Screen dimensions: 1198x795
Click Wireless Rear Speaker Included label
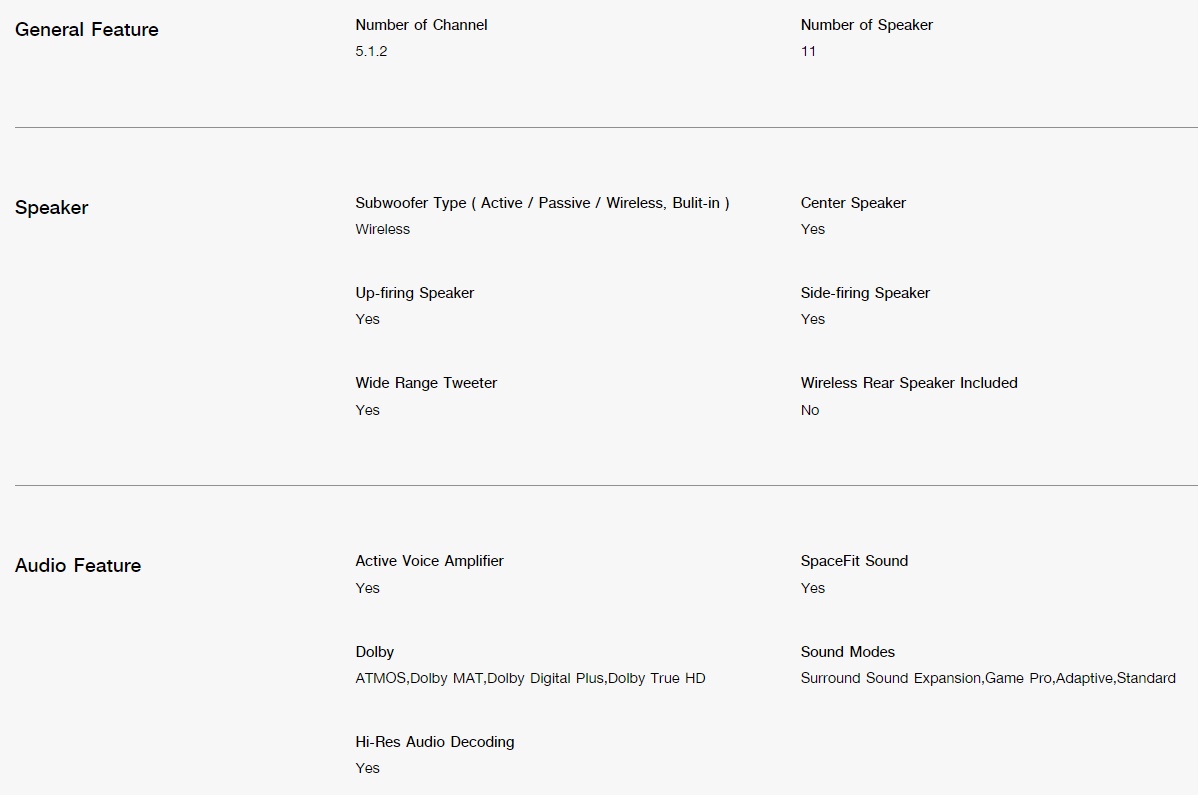coord(909,383)
